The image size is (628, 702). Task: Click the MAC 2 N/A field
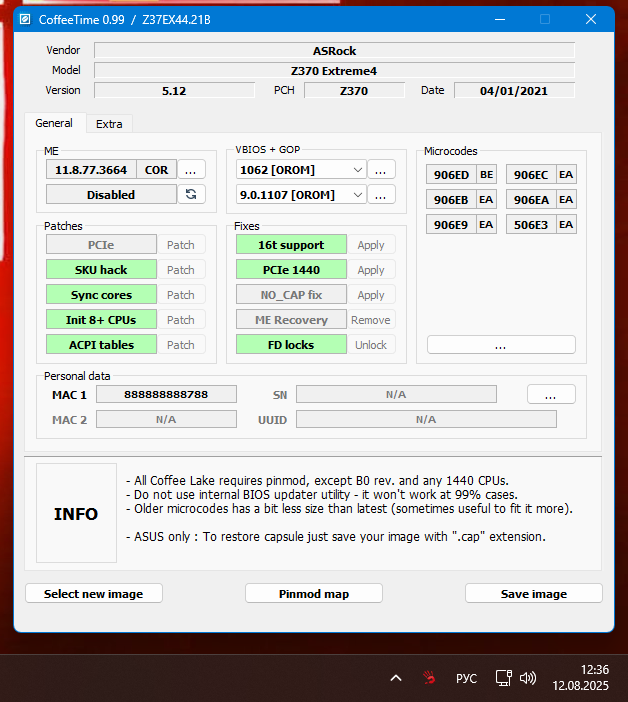[x=166, y=419]
